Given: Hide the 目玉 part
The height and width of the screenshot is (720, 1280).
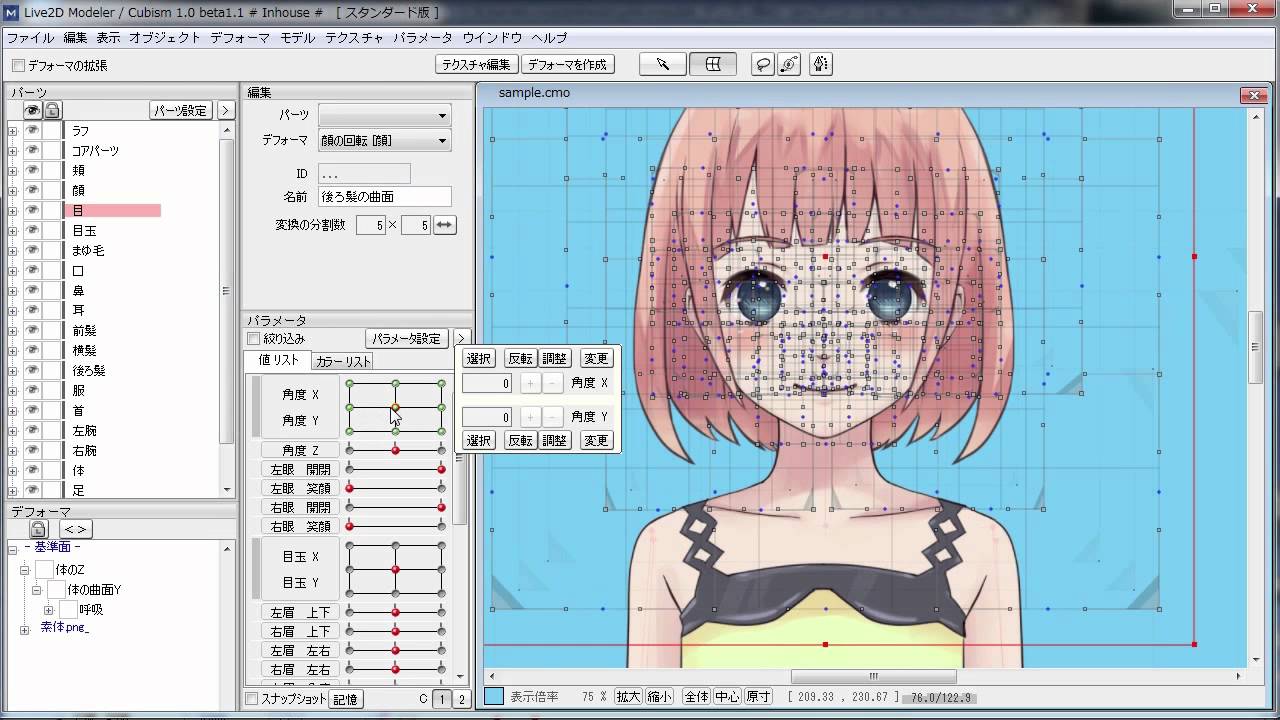Looking at the screenshot, I should tap(32, 230).
